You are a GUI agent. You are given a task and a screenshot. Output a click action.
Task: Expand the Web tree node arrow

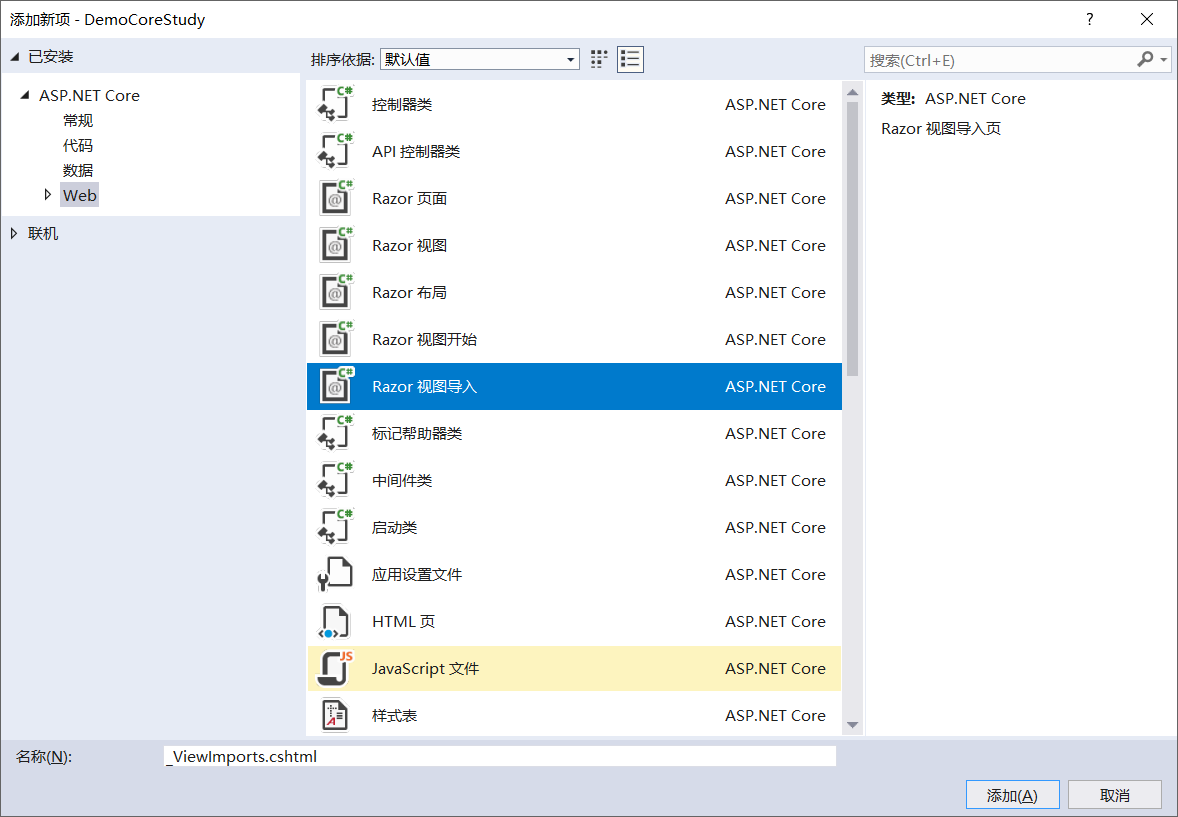point(48,195)
